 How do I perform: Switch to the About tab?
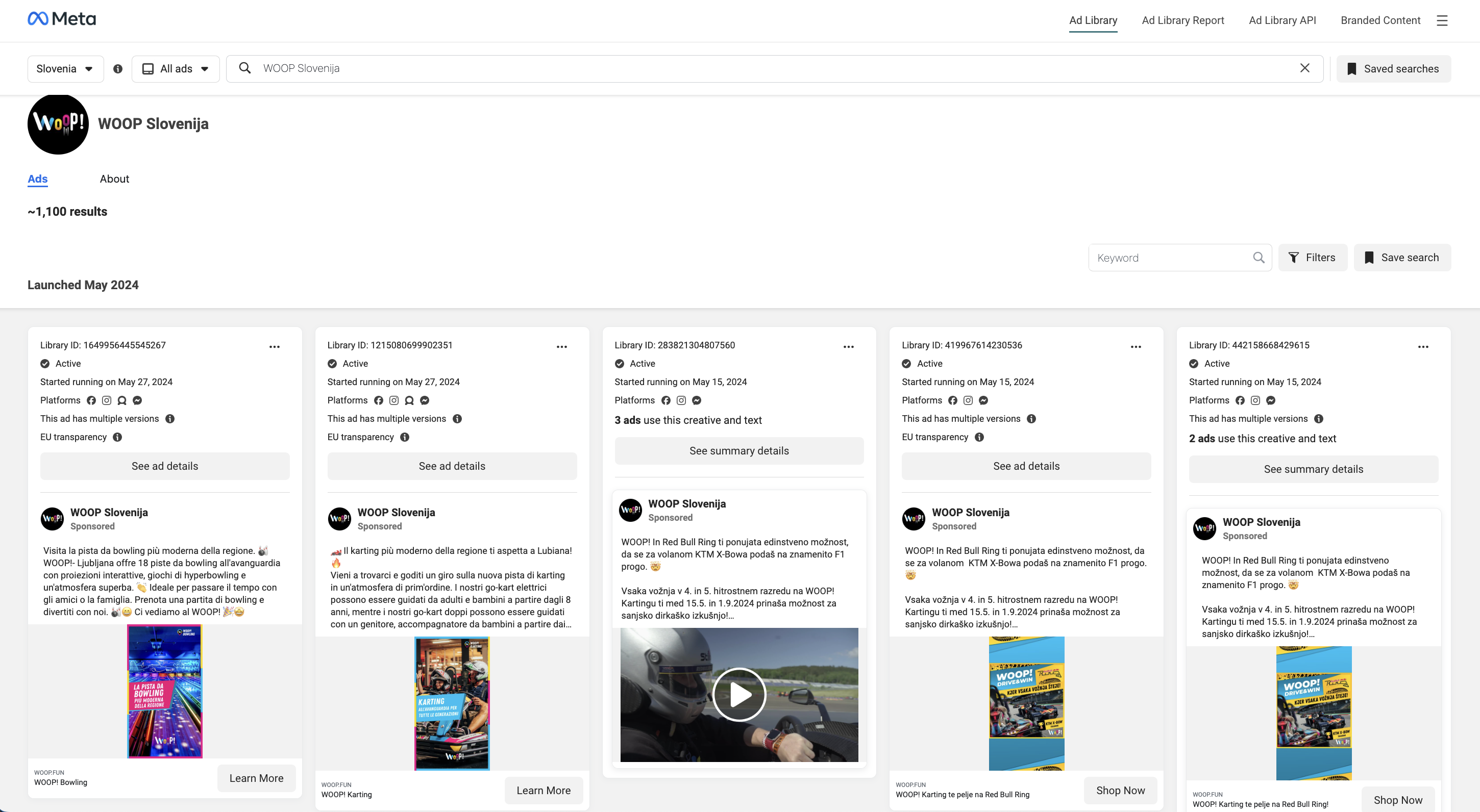tap(114, 179)
